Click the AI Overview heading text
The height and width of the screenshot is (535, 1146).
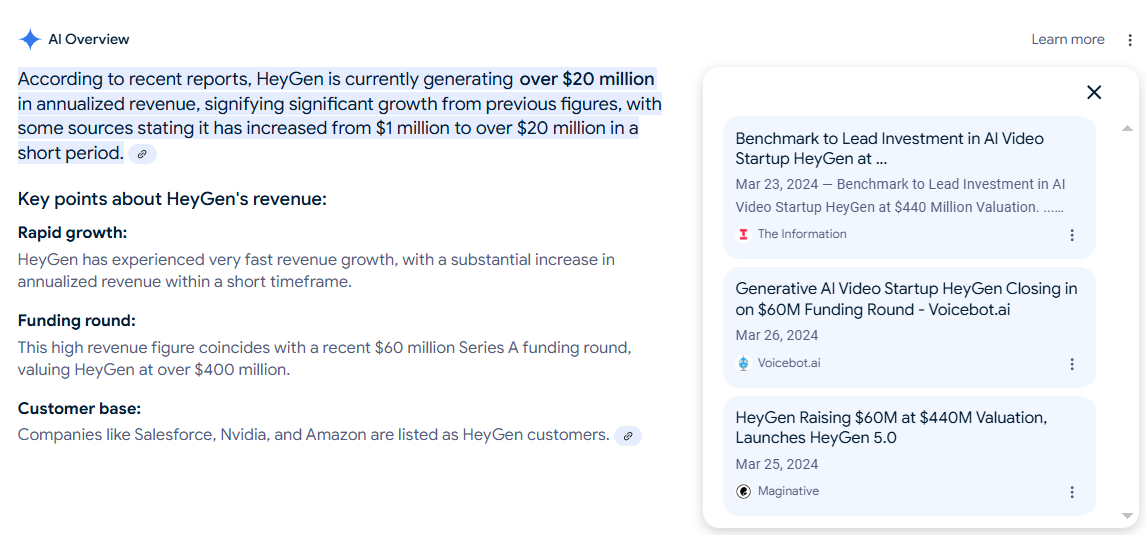pos(88,39)
